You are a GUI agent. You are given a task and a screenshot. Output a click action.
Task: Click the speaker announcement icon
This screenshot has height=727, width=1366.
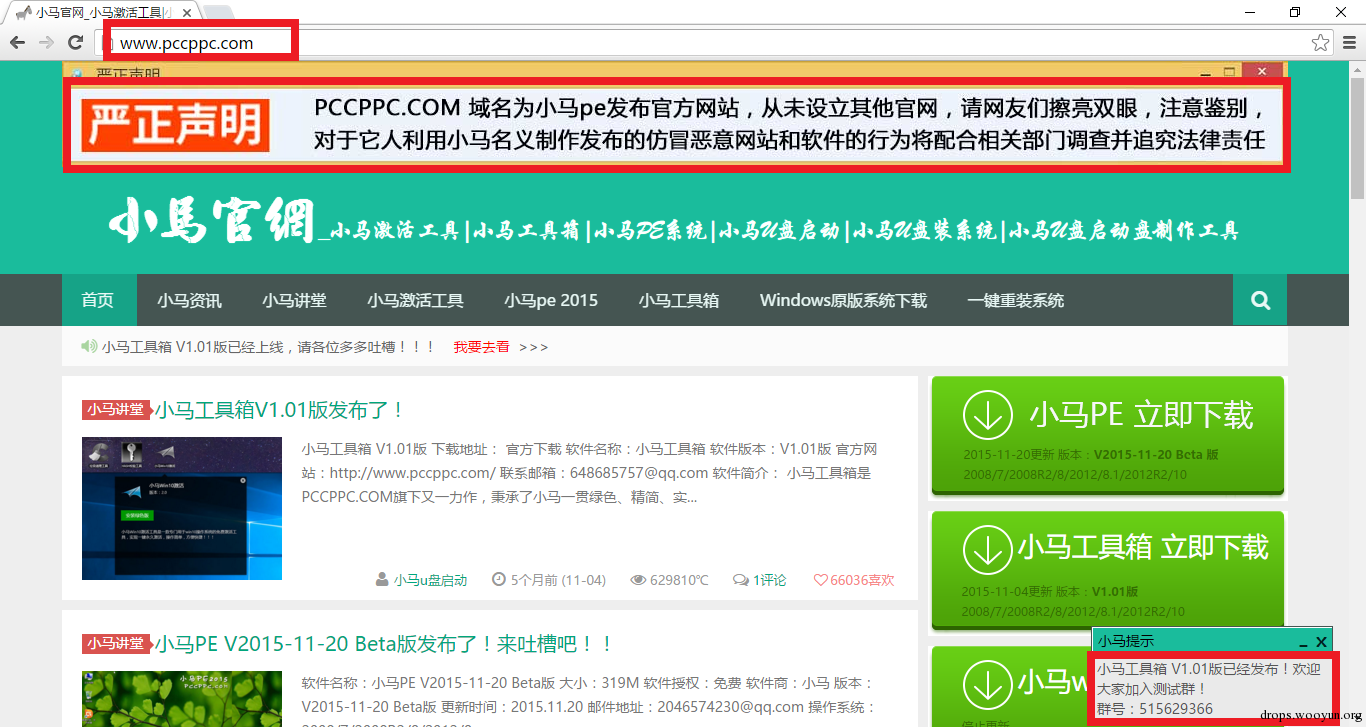point(89,346)
